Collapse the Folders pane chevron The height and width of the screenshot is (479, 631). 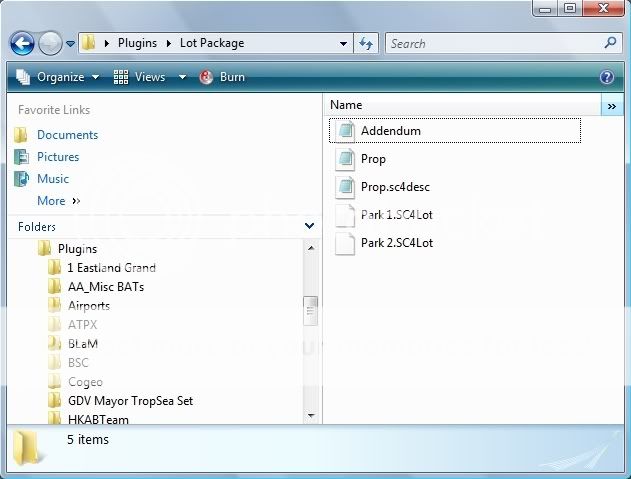pos(309,226)
